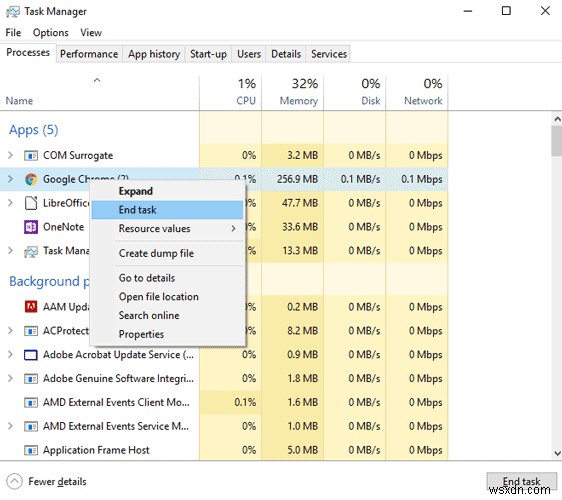Sort by the CPU column header
562x500 pixels.
(230, 92)
